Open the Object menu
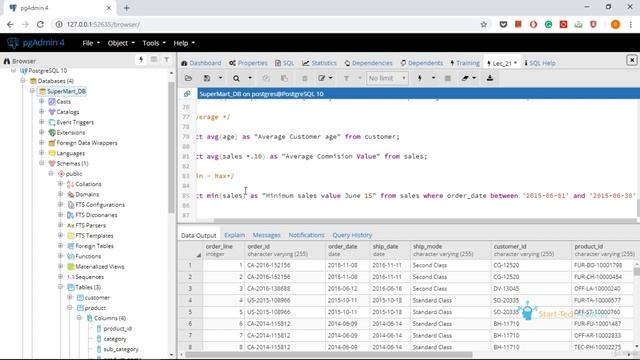 pos(121,43)
